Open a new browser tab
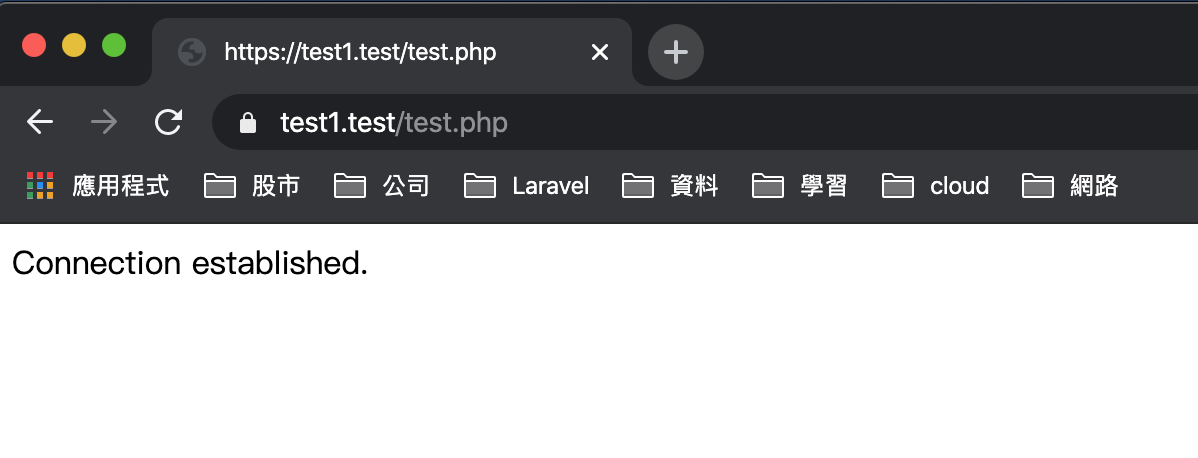 coord(675,52)
